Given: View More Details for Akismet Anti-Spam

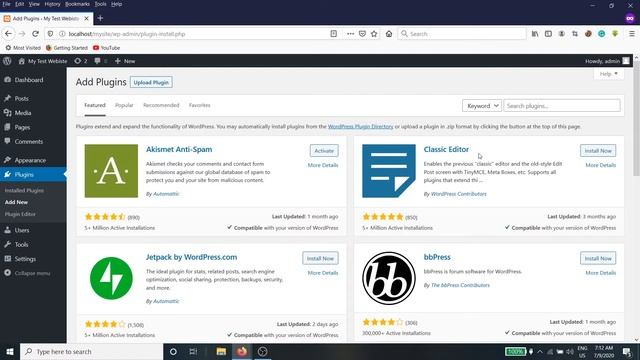Looking at the screenshot, I should 323,165.
